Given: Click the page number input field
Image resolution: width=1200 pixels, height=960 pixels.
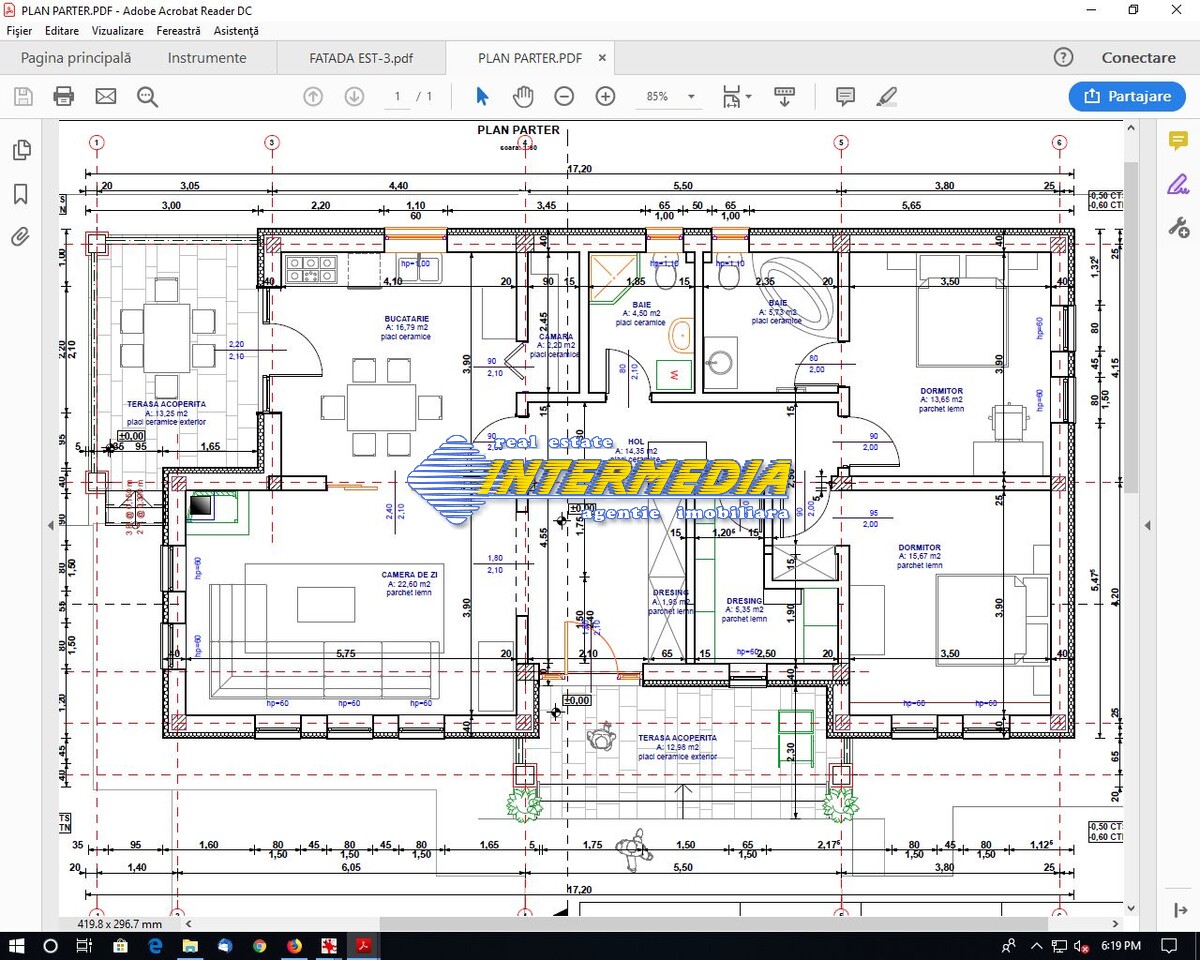Looking at the screenshot, I should (x=398, y=96).
